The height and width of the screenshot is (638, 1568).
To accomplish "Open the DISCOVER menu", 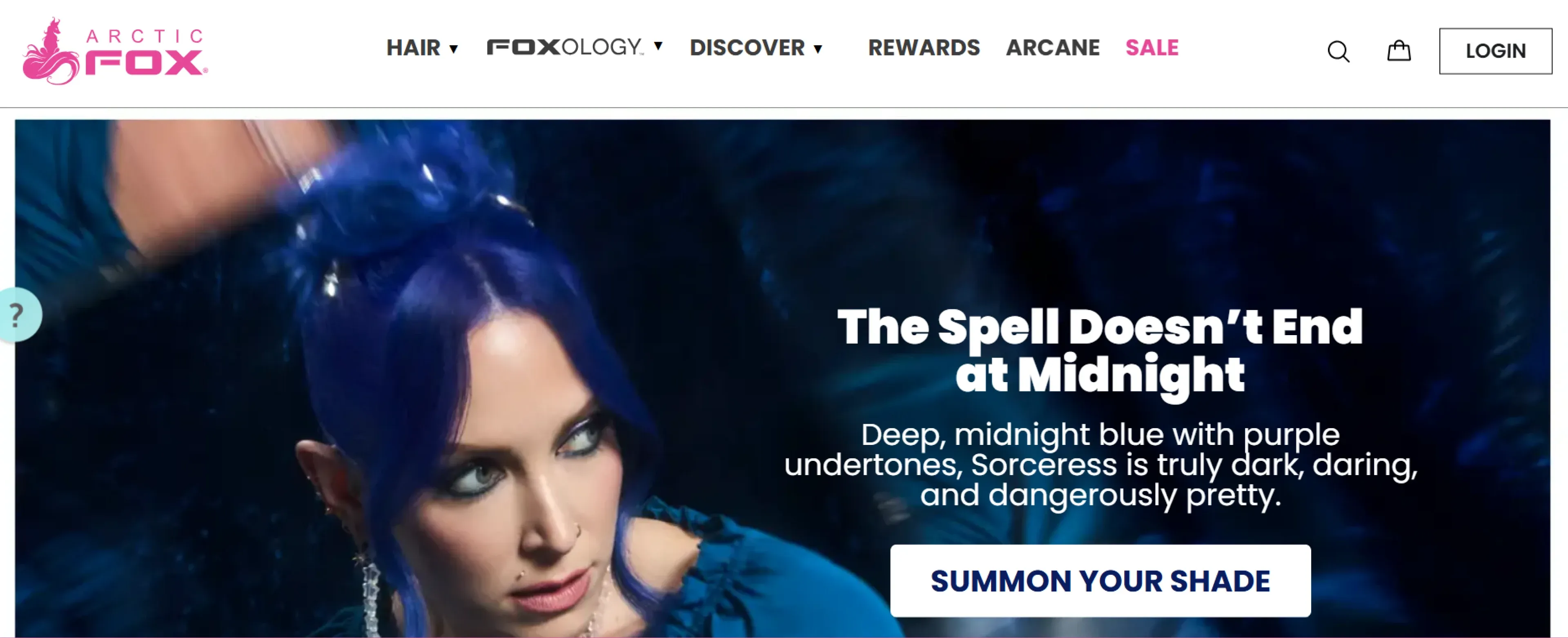I will pos(747,47).
